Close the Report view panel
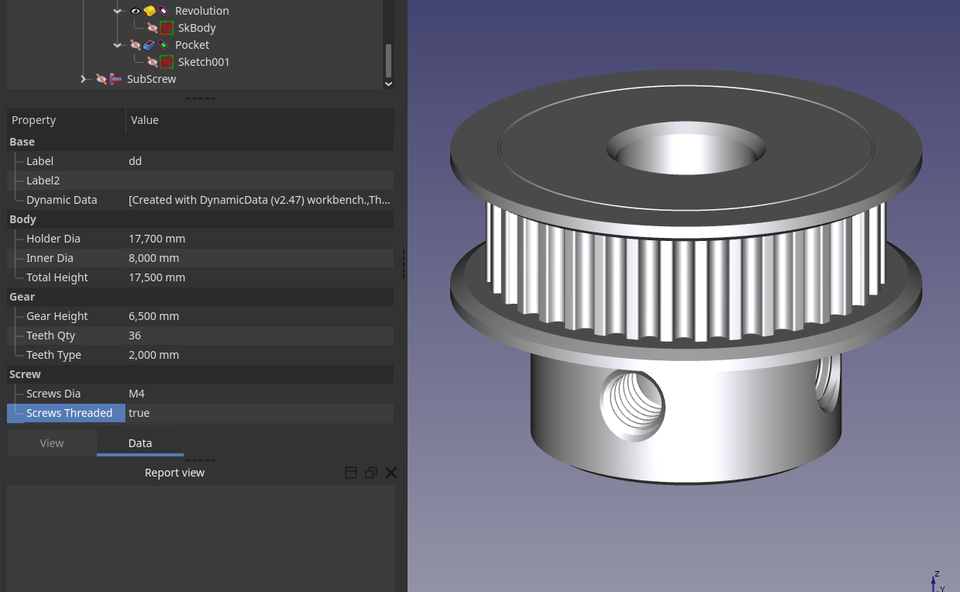The height and width of the screenshot is (592, 960). coord(390,472)
